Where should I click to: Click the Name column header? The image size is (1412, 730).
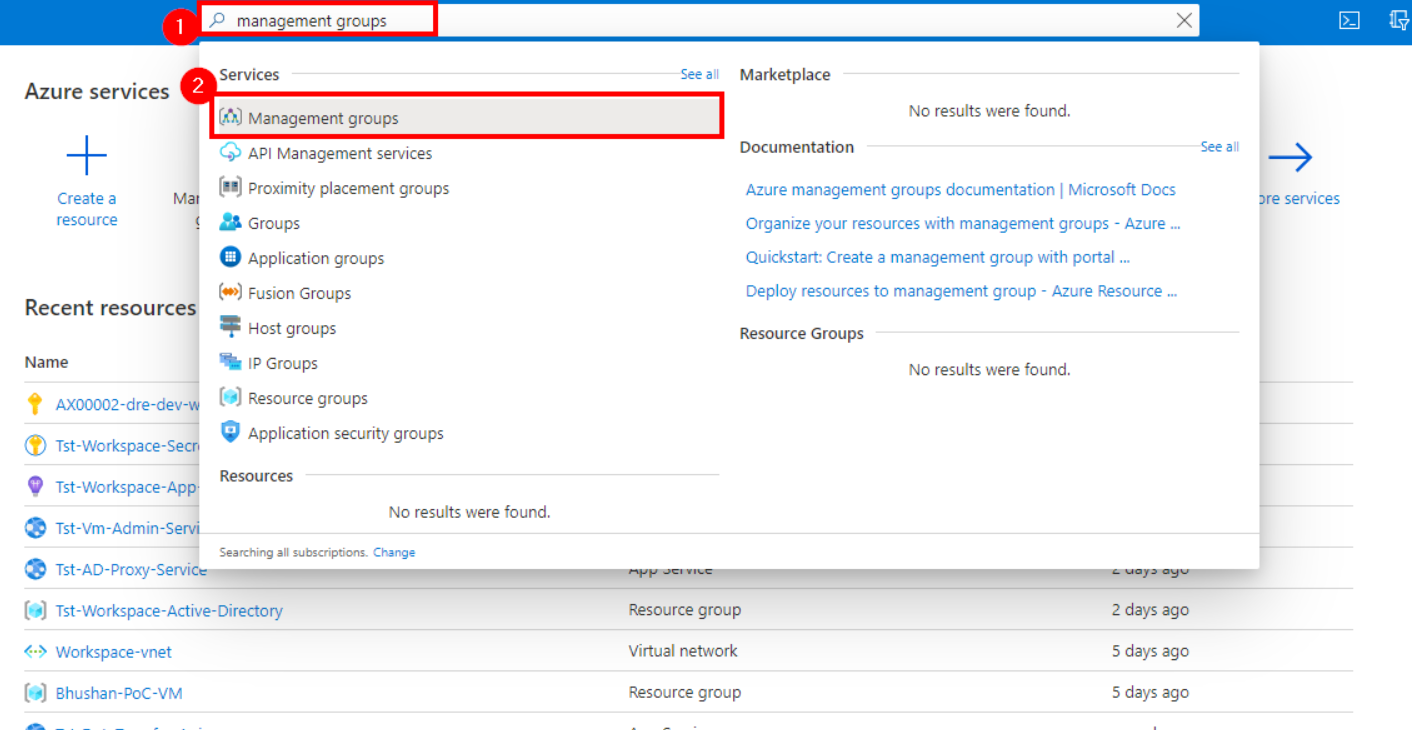click(46, 362)
